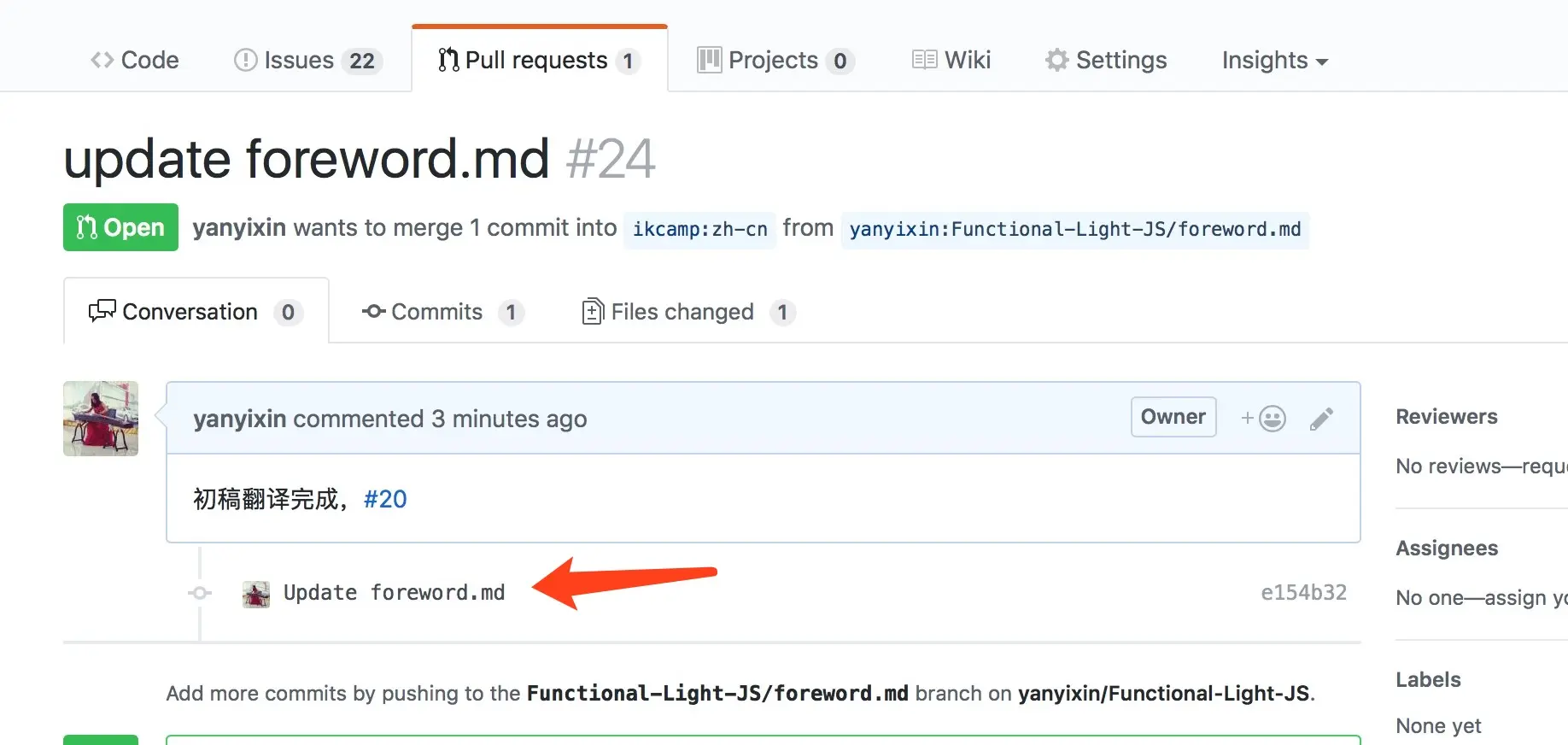Open referenced issue #20 link
This screenshot has width=1568, height=745.
click(x=385, y=499)
